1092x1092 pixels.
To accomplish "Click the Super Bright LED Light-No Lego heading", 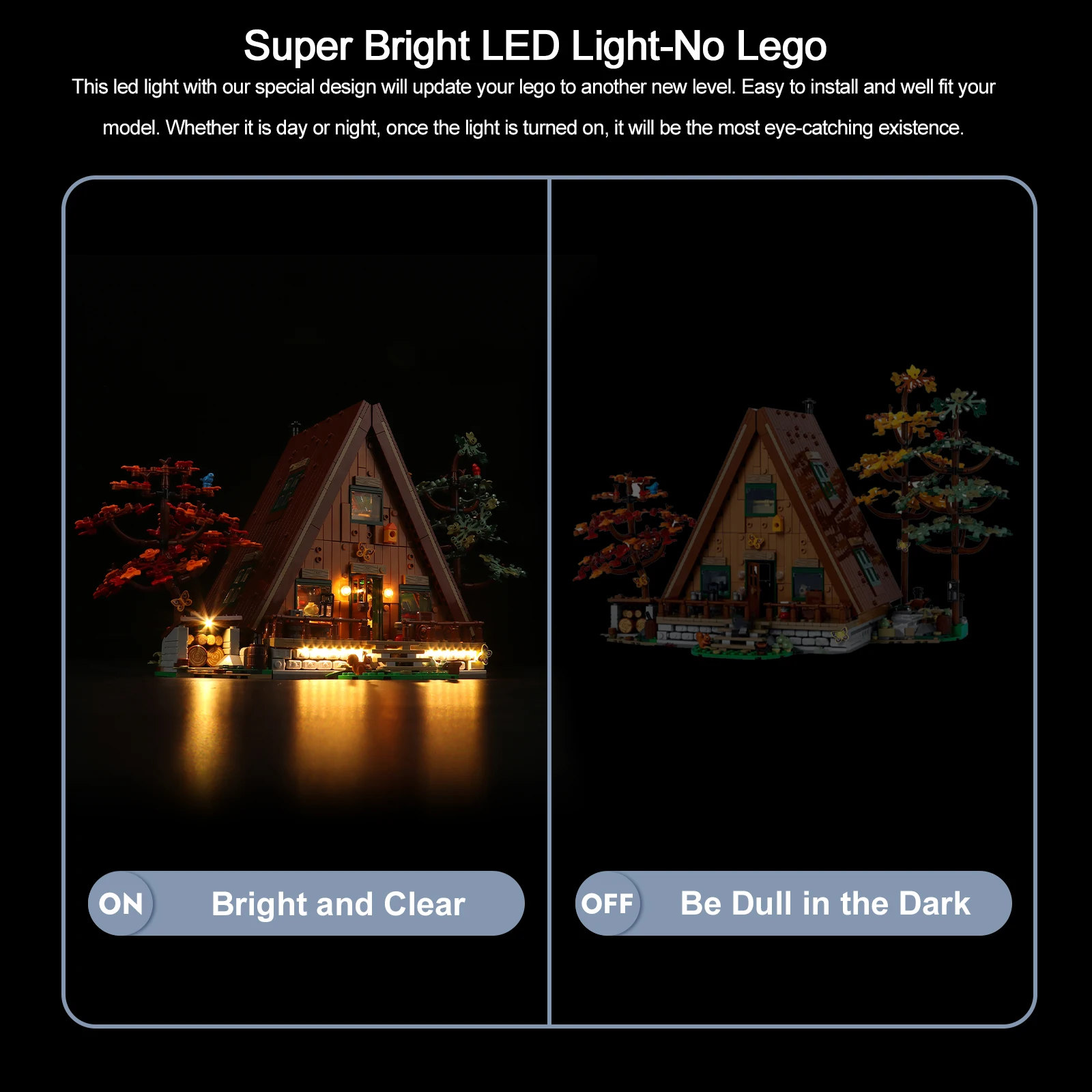I will click(535, 46).
